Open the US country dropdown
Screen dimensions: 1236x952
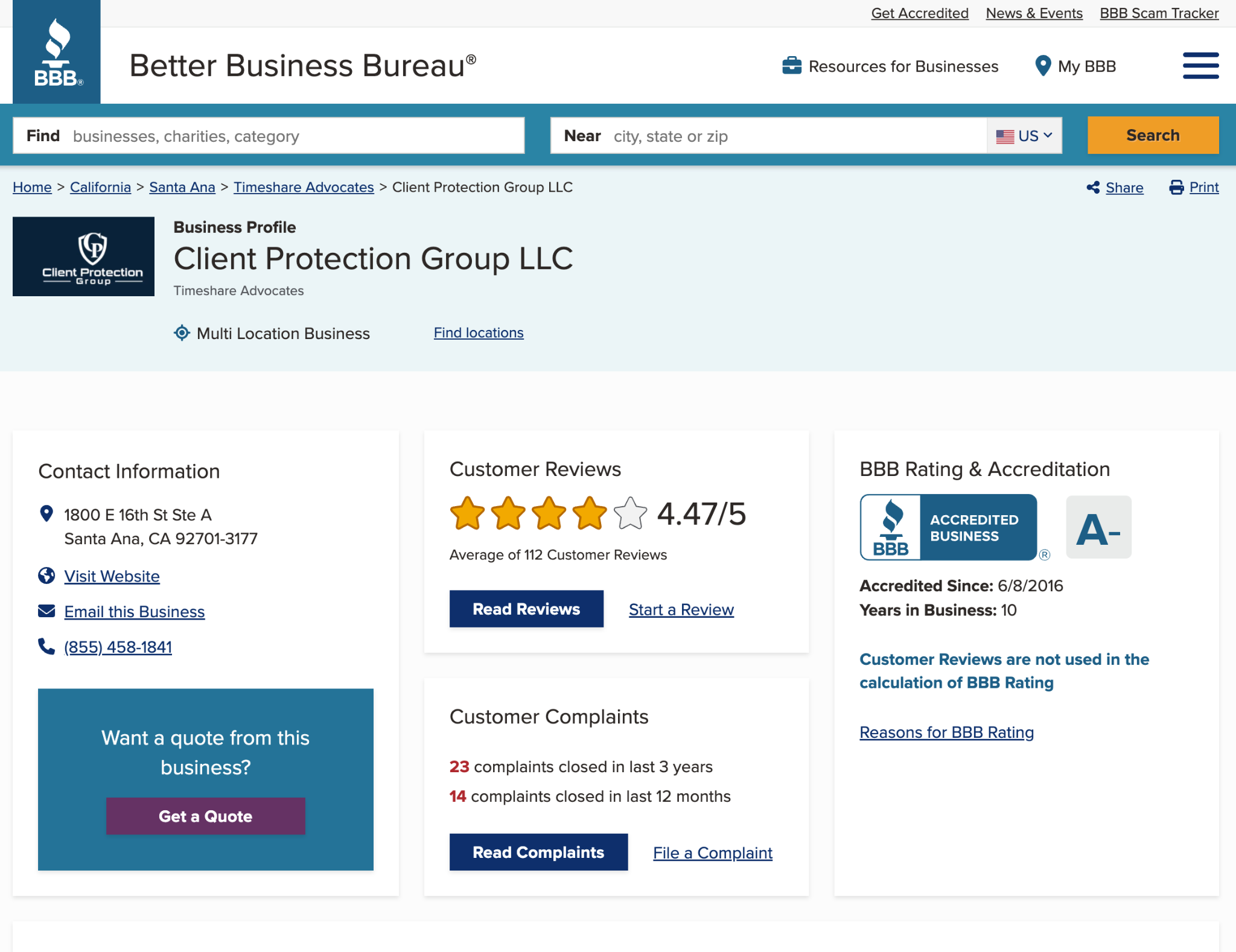1024,136
